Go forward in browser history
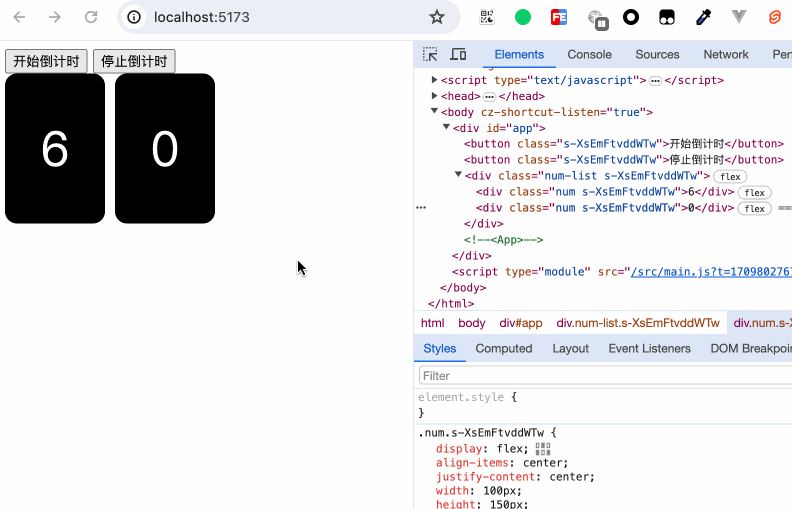The width and height of the screenshot is (792, 509). tap(55, 17)
